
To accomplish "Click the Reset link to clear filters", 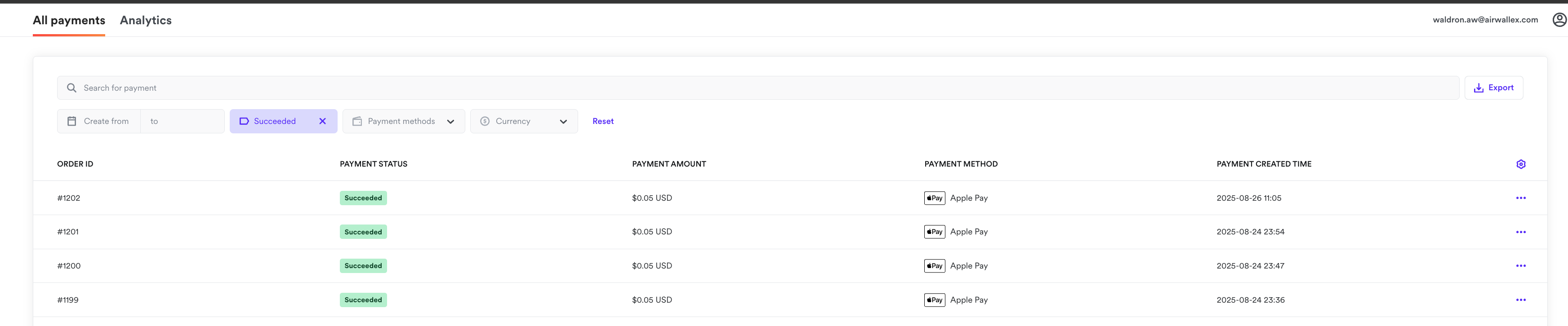I will (602, 121).
